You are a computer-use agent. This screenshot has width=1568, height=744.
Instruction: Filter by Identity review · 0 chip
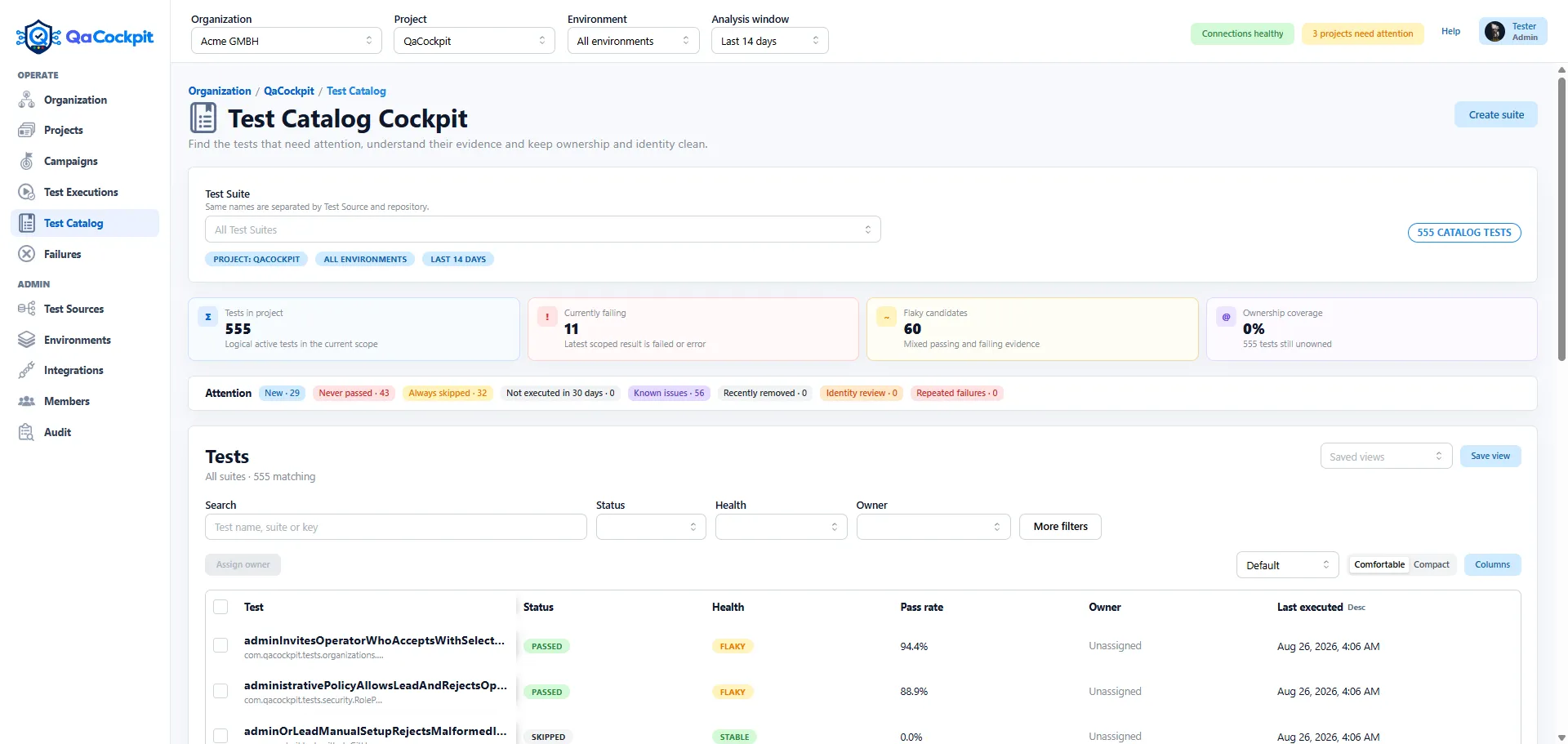click(x=862, y=393)
